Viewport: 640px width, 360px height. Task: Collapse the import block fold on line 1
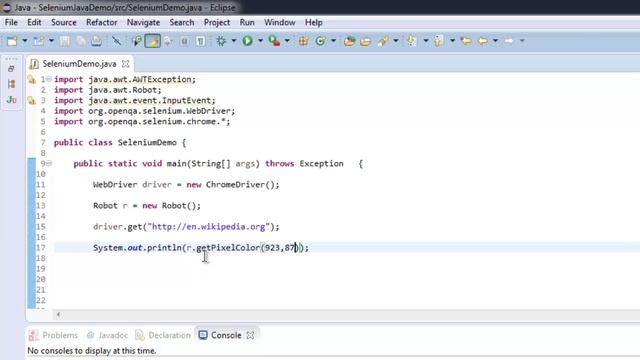tap(49, 79)
